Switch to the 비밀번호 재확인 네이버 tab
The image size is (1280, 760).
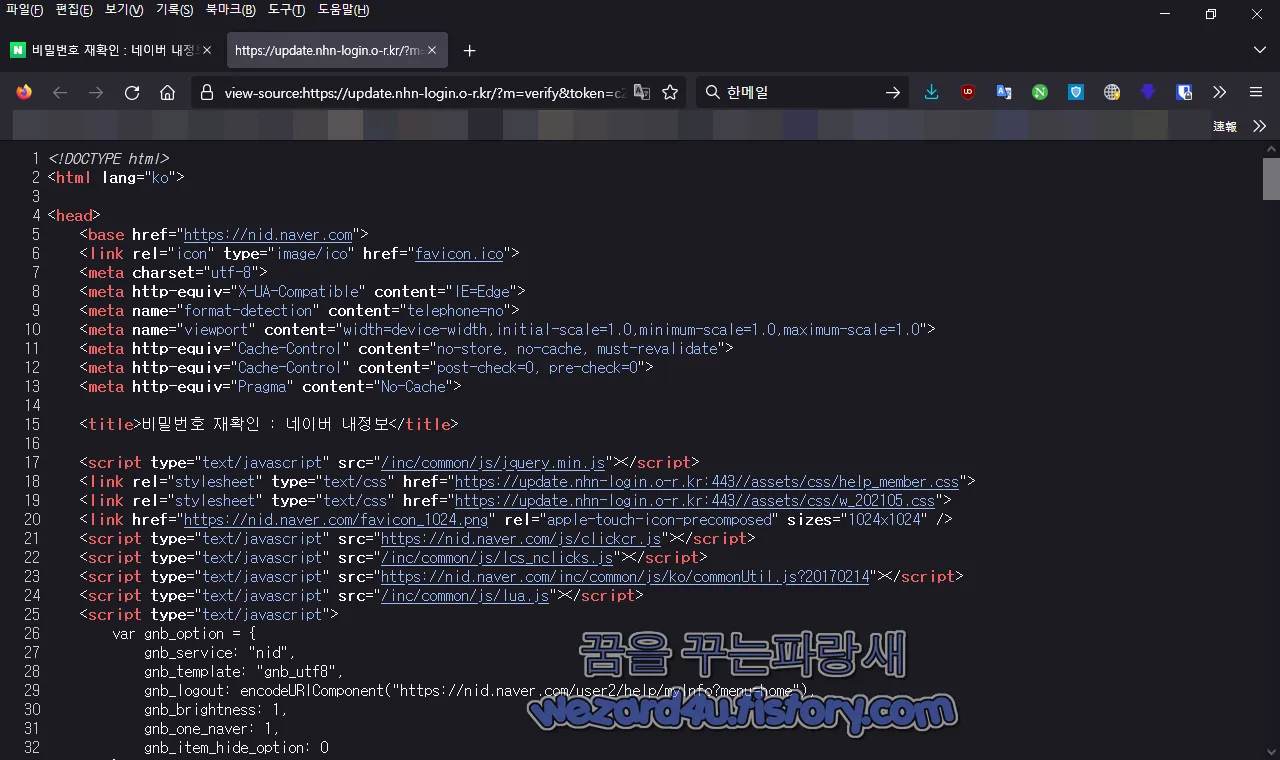pos(111,50)
